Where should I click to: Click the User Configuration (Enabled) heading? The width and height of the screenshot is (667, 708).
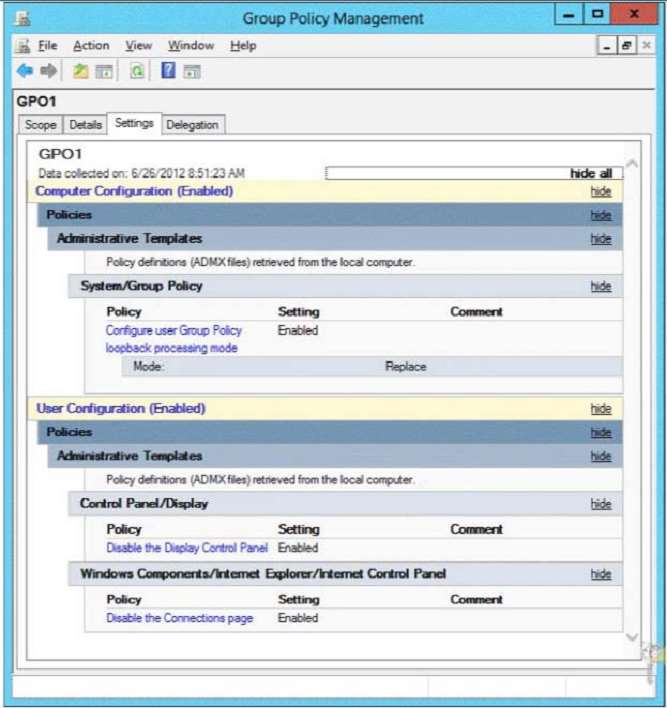click(x=121, y=408)
